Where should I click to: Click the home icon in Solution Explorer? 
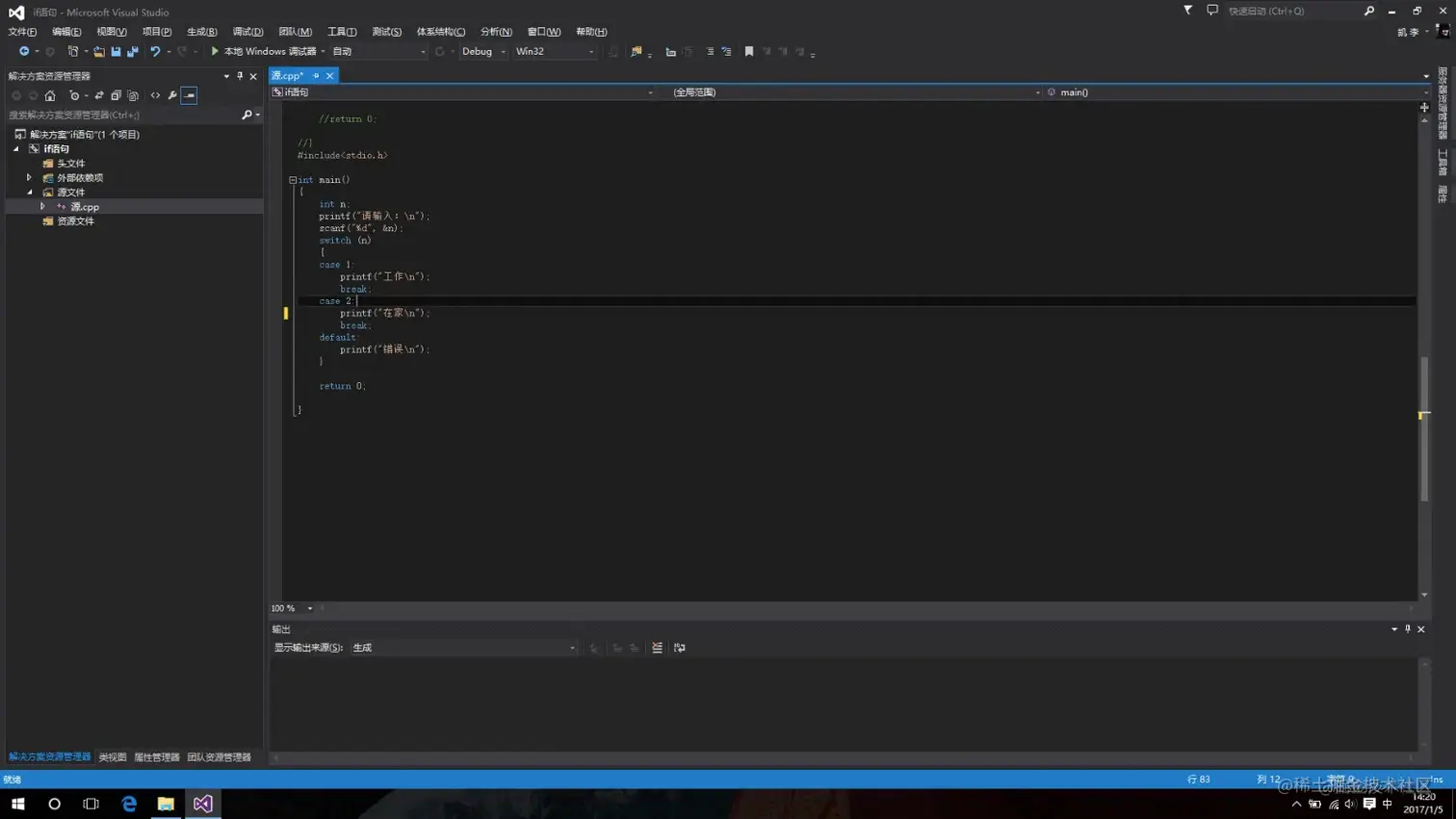click(x=50, y=95)
